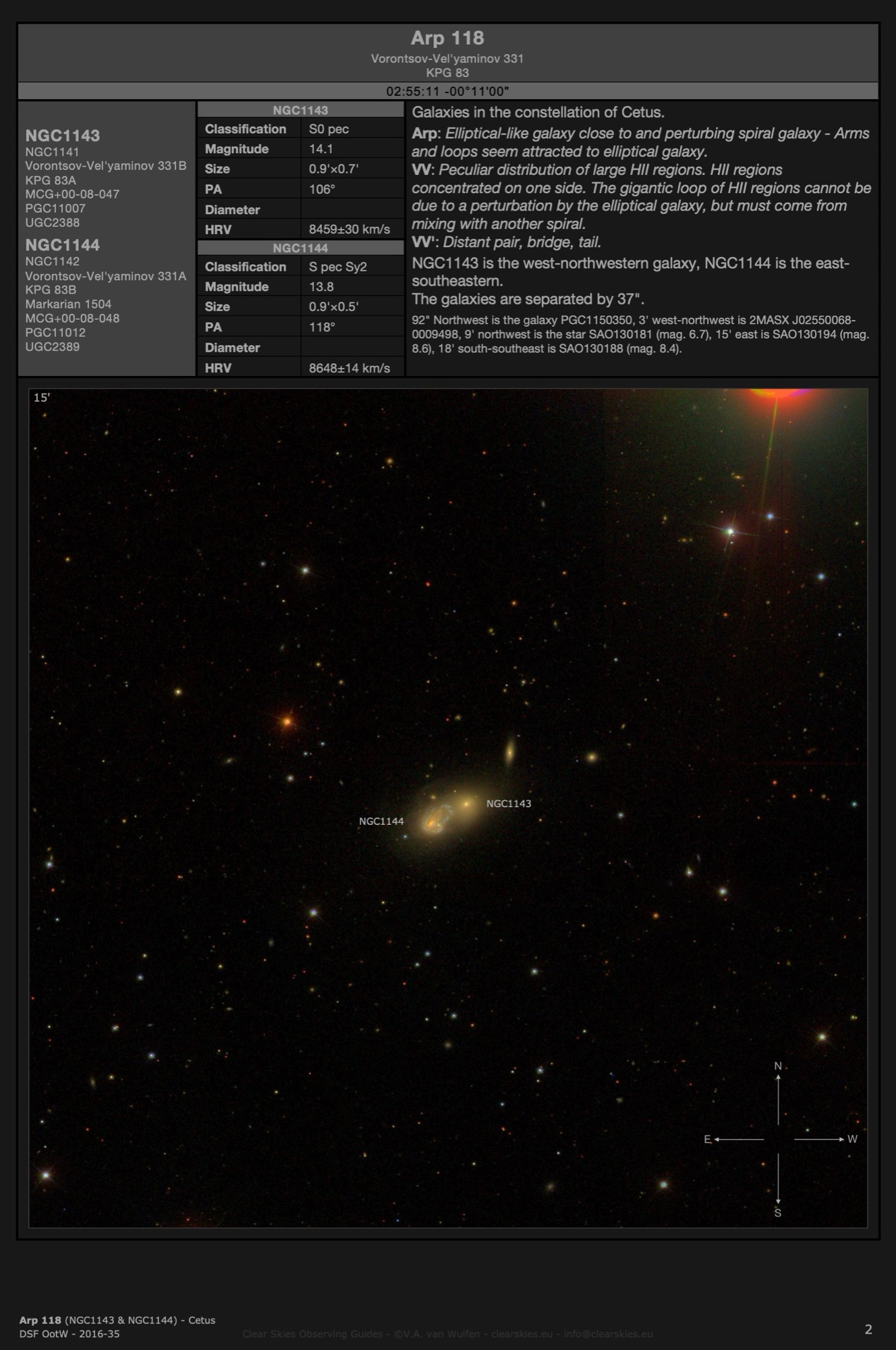The image size is (896, 1350).
Task: Click Vorontsov-Vel'yaminov 331A designation
Action: (106, 276)
